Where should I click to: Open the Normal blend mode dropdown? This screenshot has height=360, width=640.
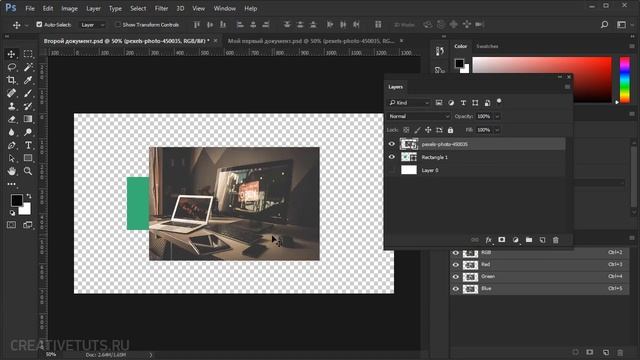(418, 116)
